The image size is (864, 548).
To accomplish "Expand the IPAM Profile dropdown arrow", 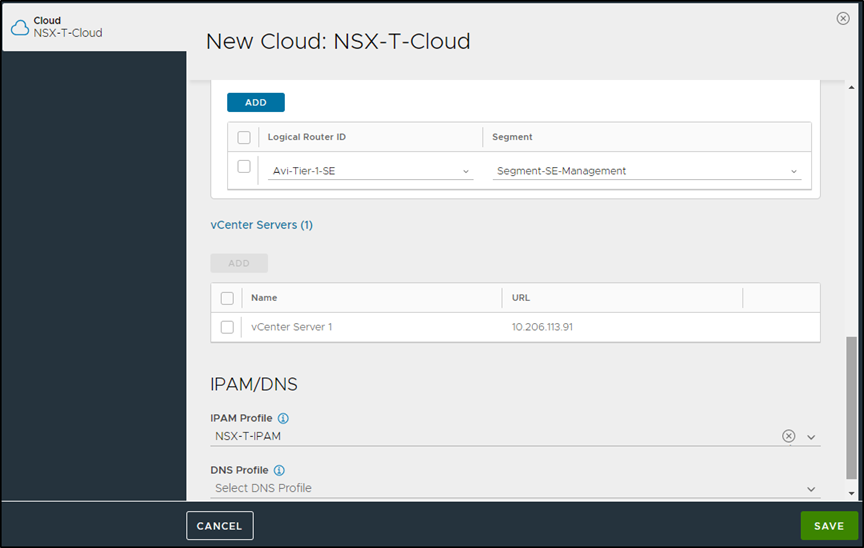I will coord(811,437).
